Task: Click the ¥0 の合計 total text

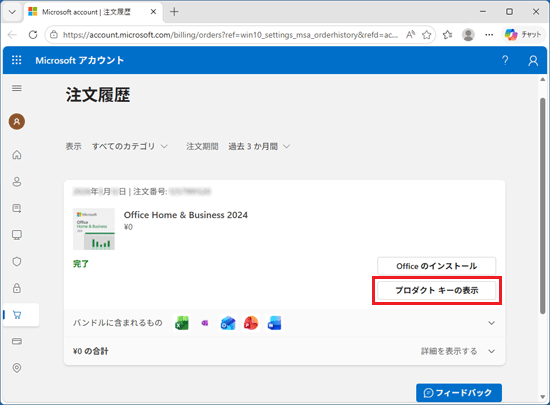Action: 90,351
